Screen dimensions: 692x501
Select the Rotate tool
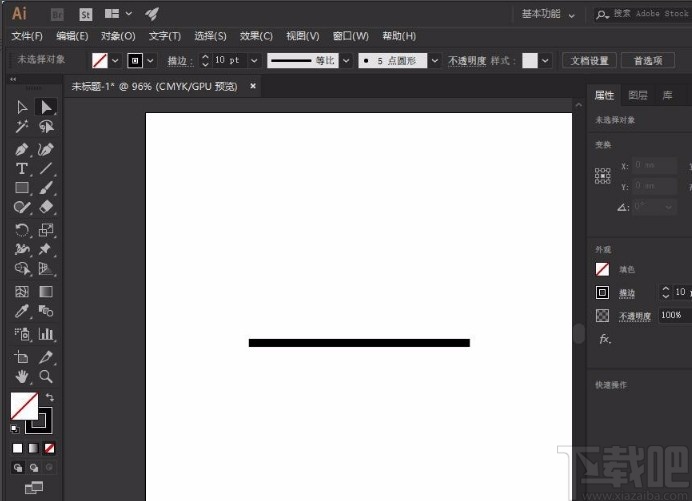tap(22, 230)
